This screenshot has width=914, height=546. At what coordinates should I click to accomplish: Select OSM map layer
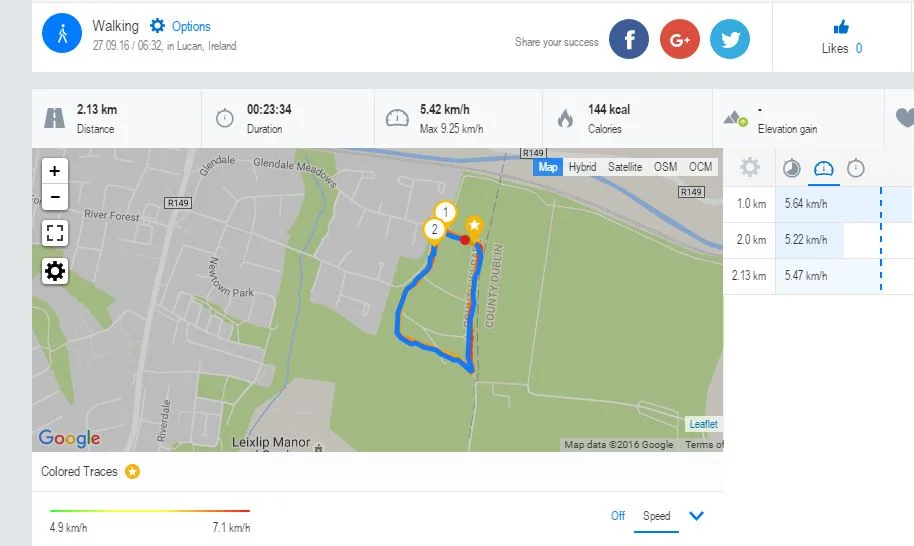coord(665,167)
